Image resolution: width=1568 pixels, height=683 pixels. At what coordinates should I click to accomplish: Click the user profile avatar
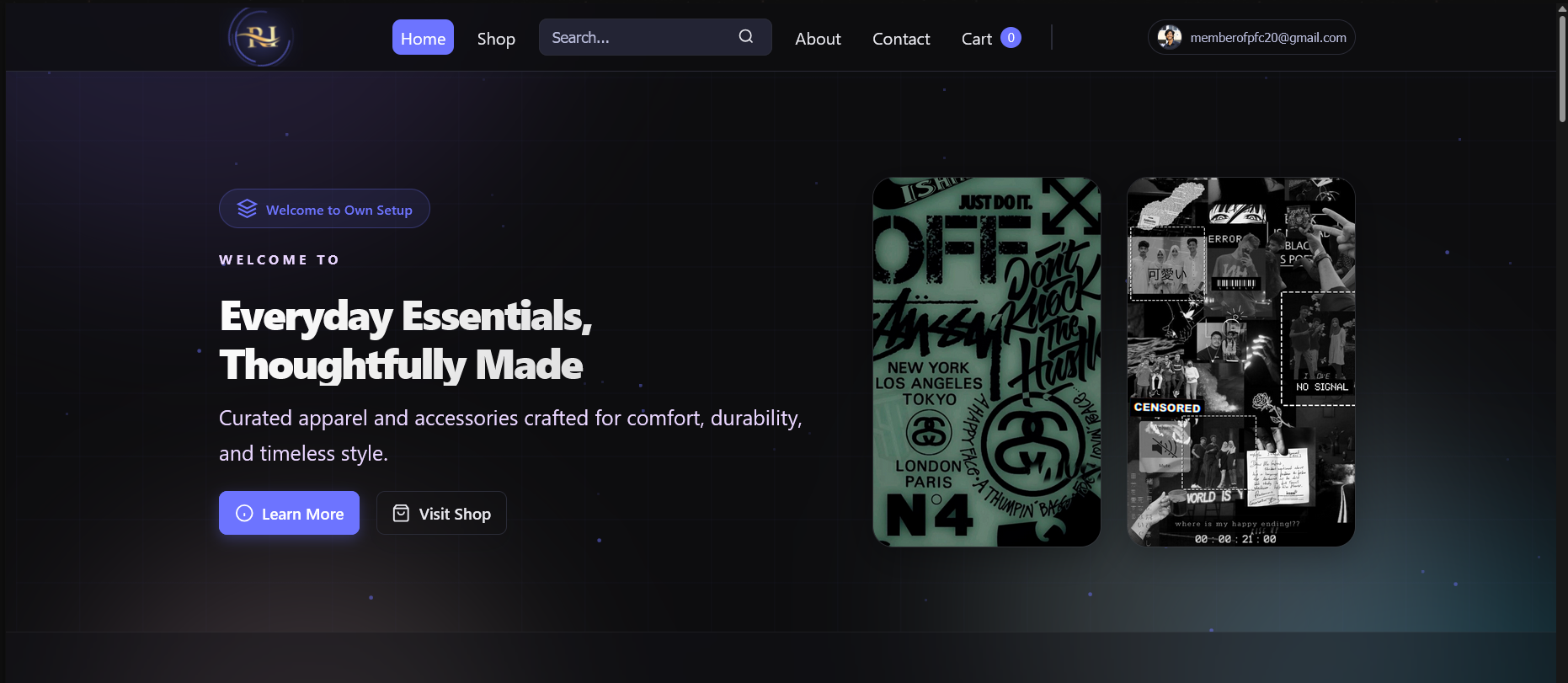pos(1169,37)
